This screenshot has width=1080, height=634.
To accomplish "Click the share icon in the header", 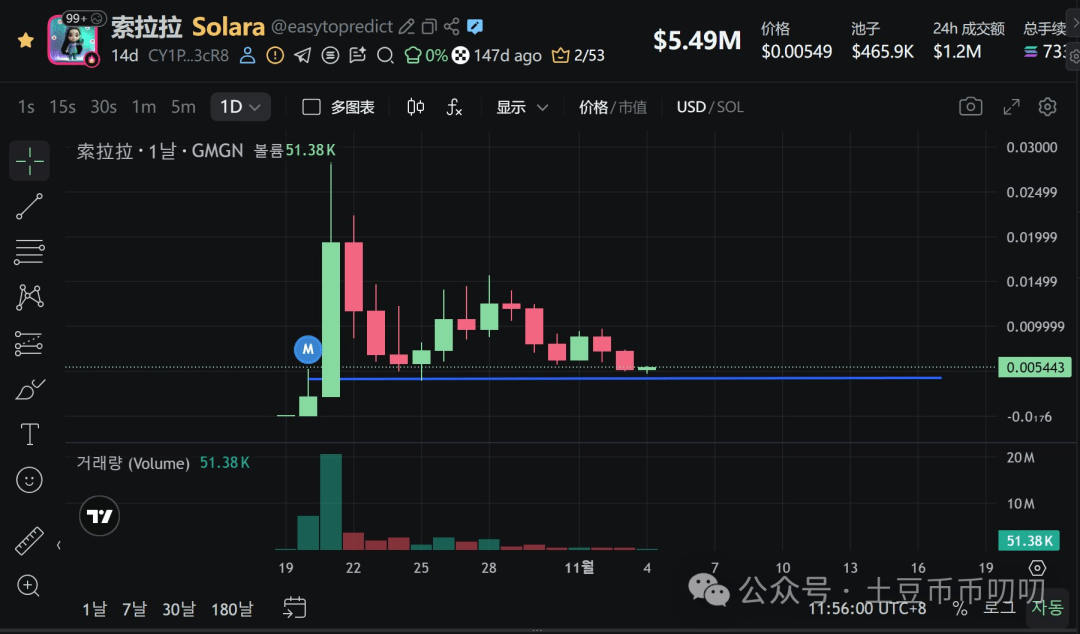I will coord(451,26).
